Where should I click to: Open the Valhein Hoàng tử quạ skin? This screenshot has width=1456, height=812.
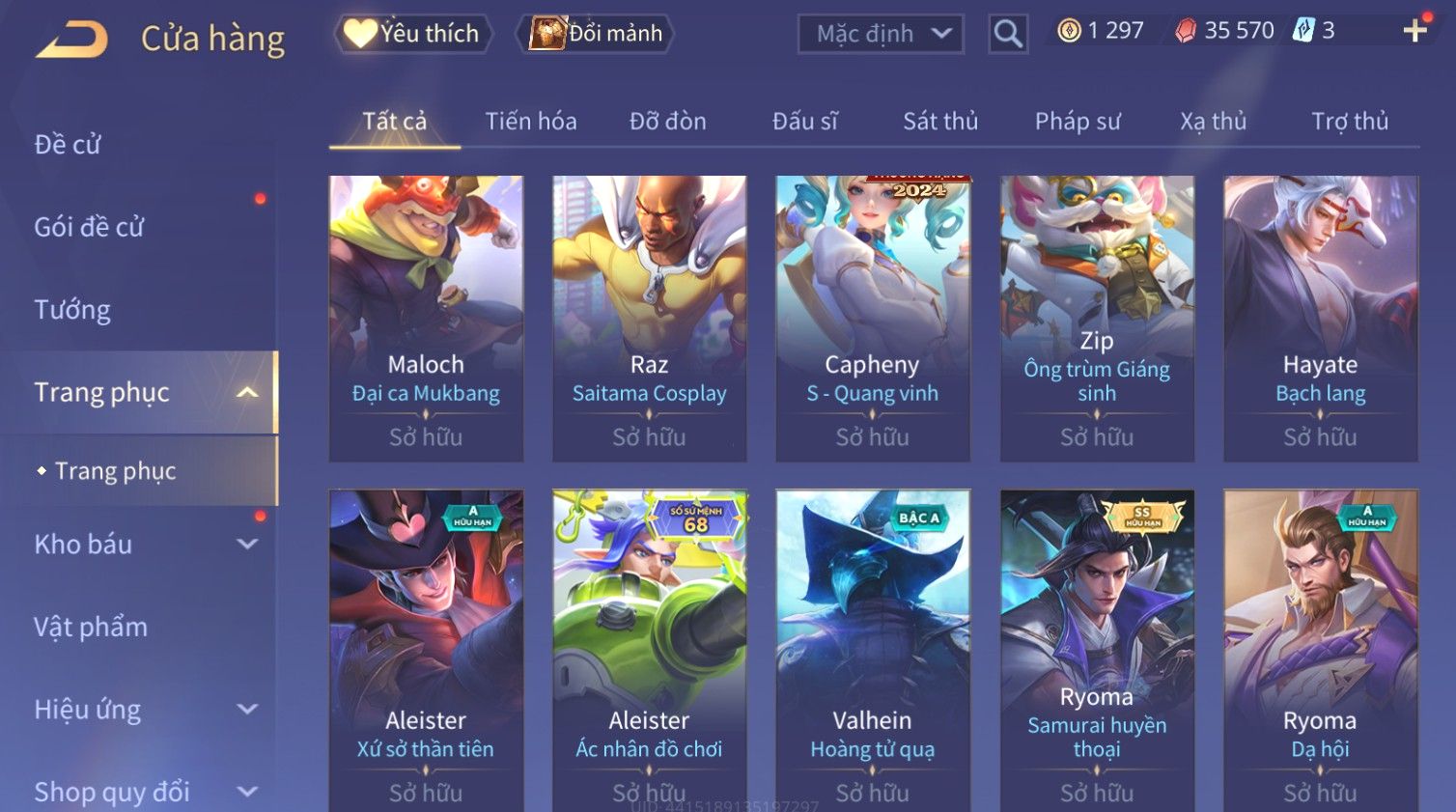[873, 650]
